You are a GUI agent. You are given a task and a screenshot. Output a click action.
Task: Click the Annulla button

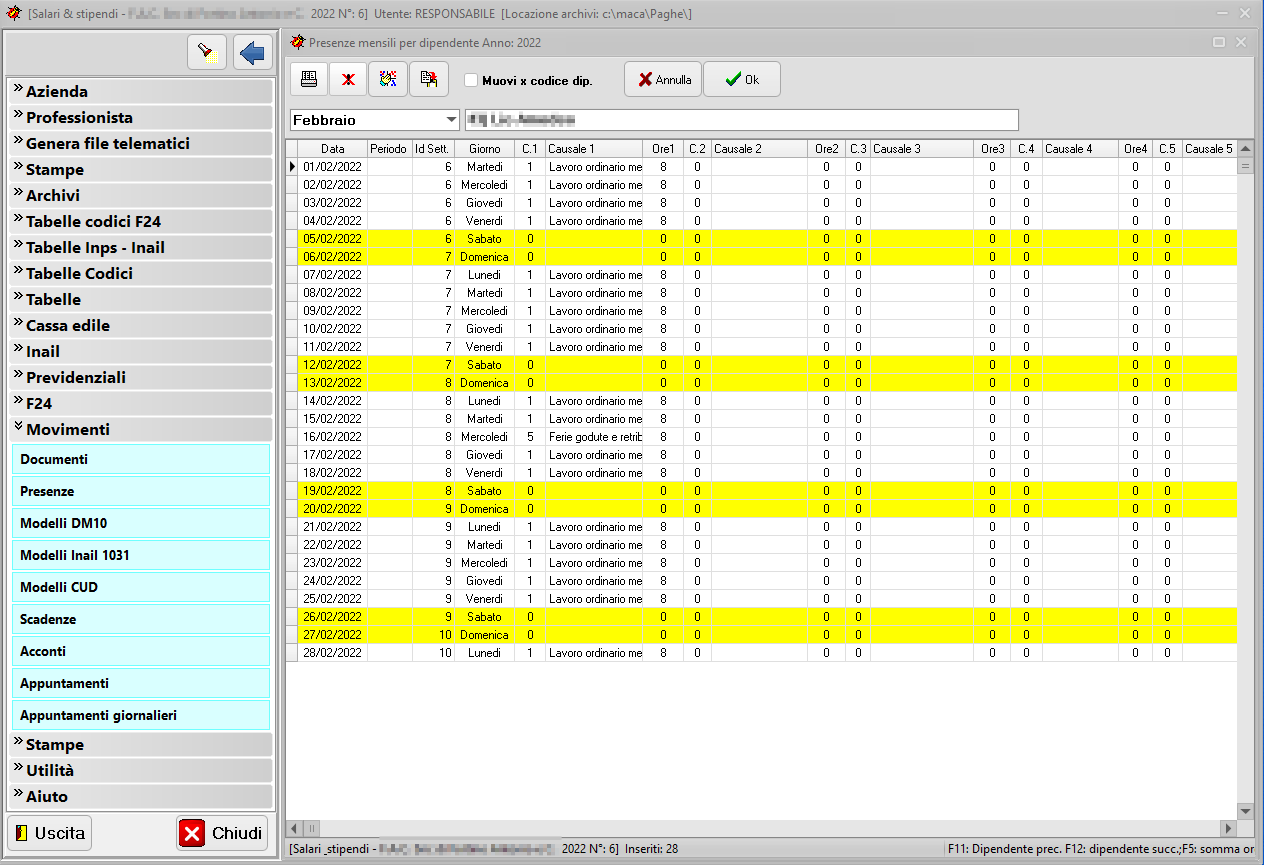(664, 80)
